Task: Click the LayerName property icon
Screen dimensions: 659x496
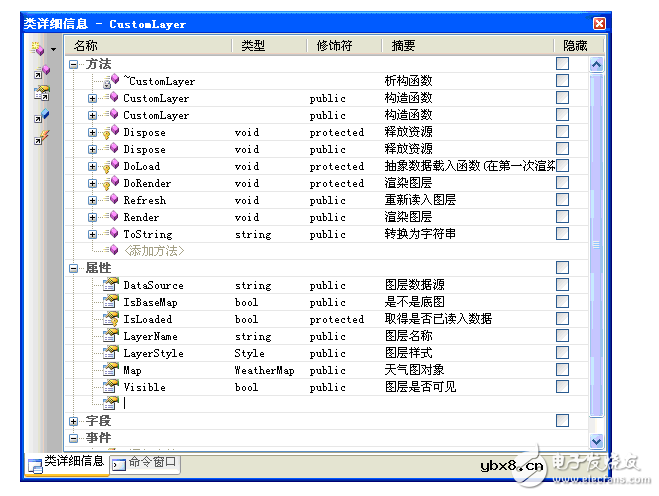Action: click(111, 335)
